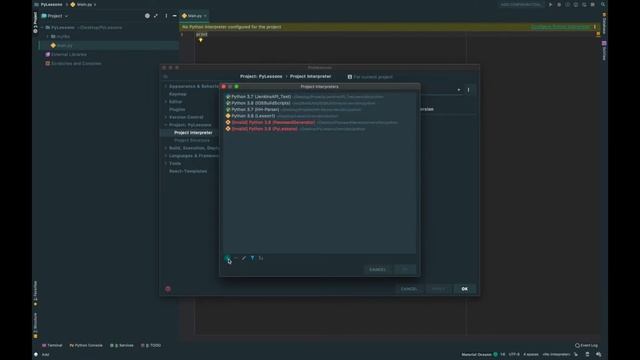The height and width of the screenshot is (360, 640).
Task: Click the interpreter options kebab icon
Action: [x=469, y=90]
